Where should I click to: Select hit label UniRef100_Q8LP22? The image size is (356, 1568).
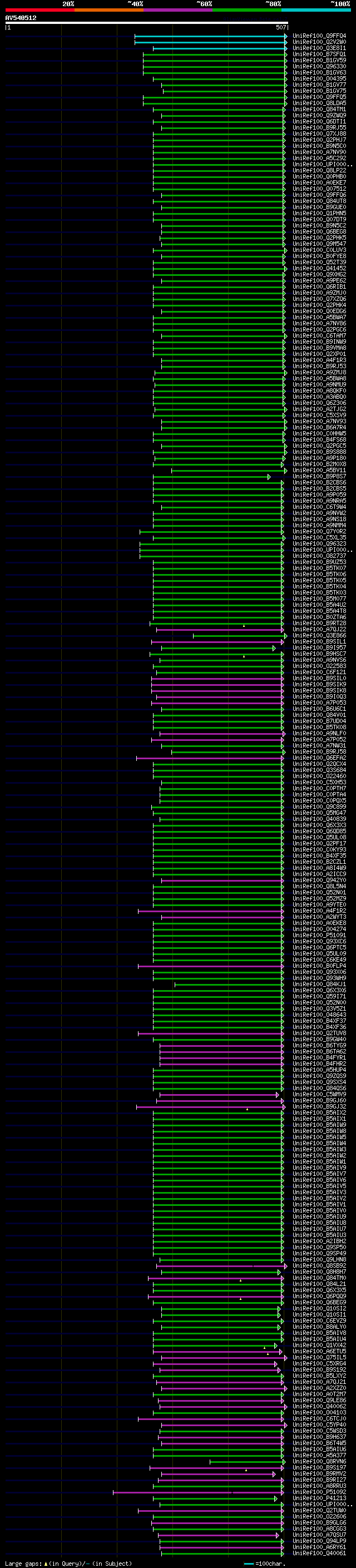[x=319, y=170]
